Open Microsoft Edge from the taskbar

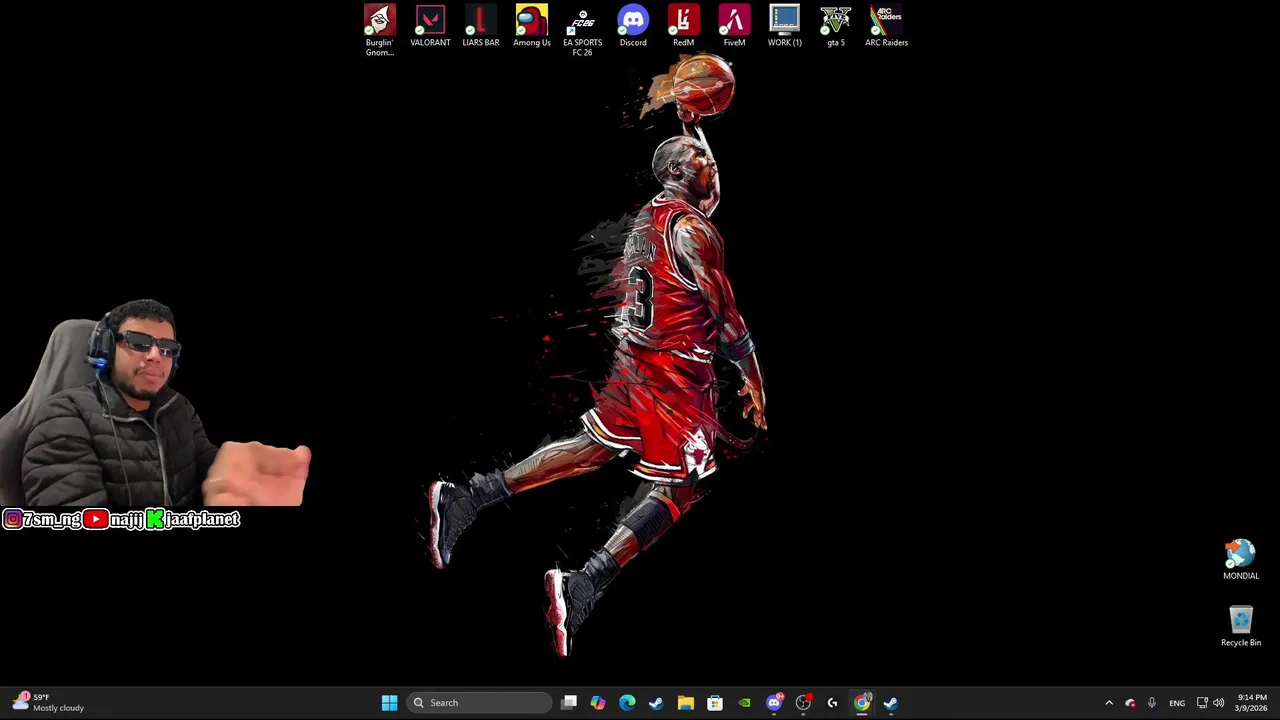click(627, 703)
